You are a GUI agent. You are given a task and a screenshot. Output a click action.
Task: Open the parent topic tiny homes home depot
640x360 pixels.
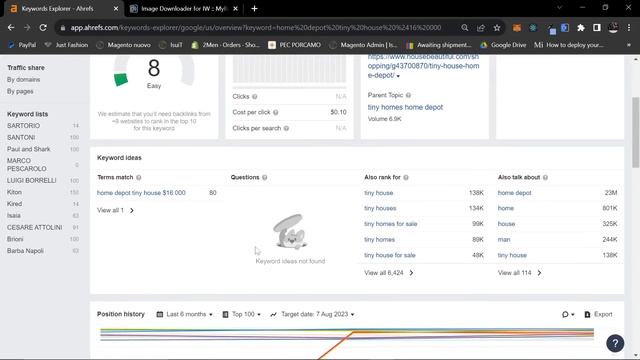[405, 107]
